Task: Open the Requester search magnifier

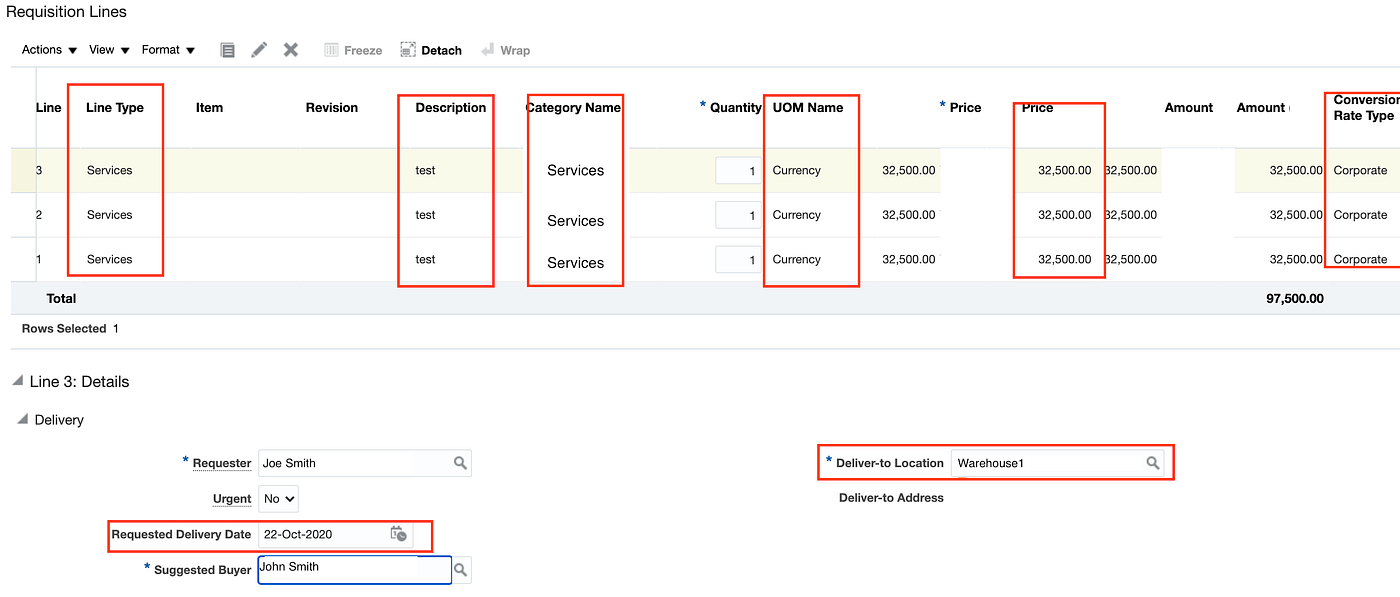Action: point(459,463)
